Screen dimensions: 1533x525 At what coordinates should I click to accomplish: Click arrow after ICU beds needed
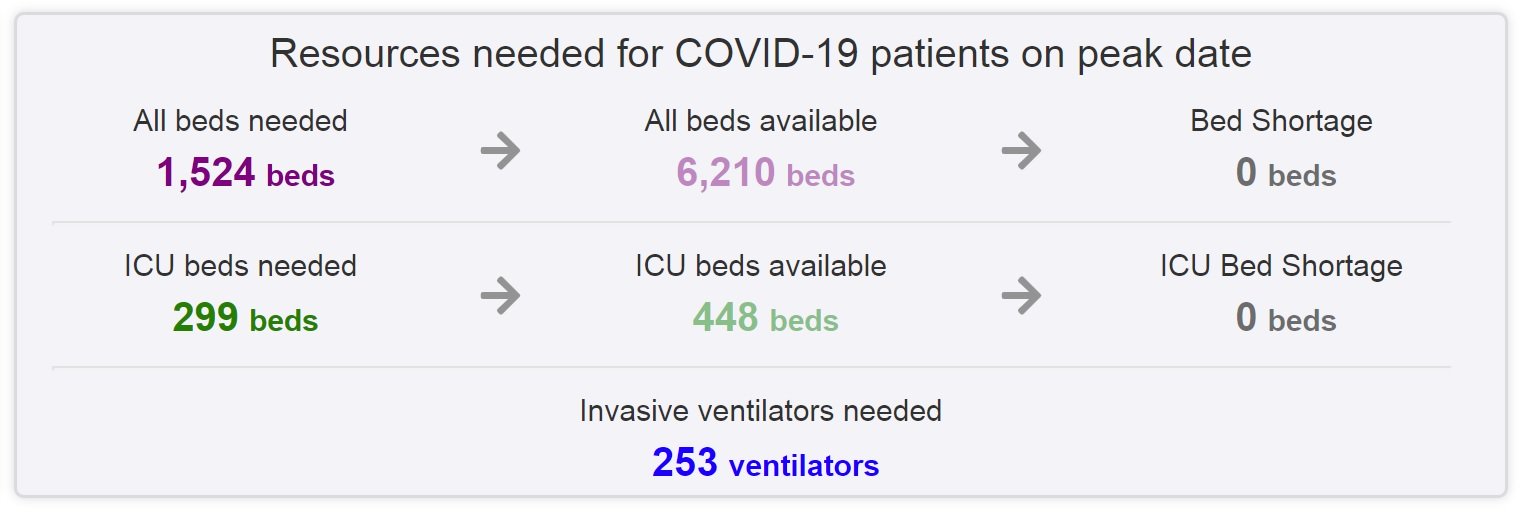[501, 296]
